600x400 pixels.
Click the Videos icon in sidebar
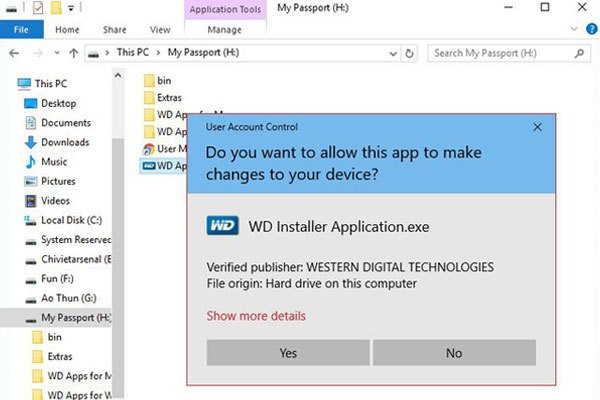coord(30,201)
